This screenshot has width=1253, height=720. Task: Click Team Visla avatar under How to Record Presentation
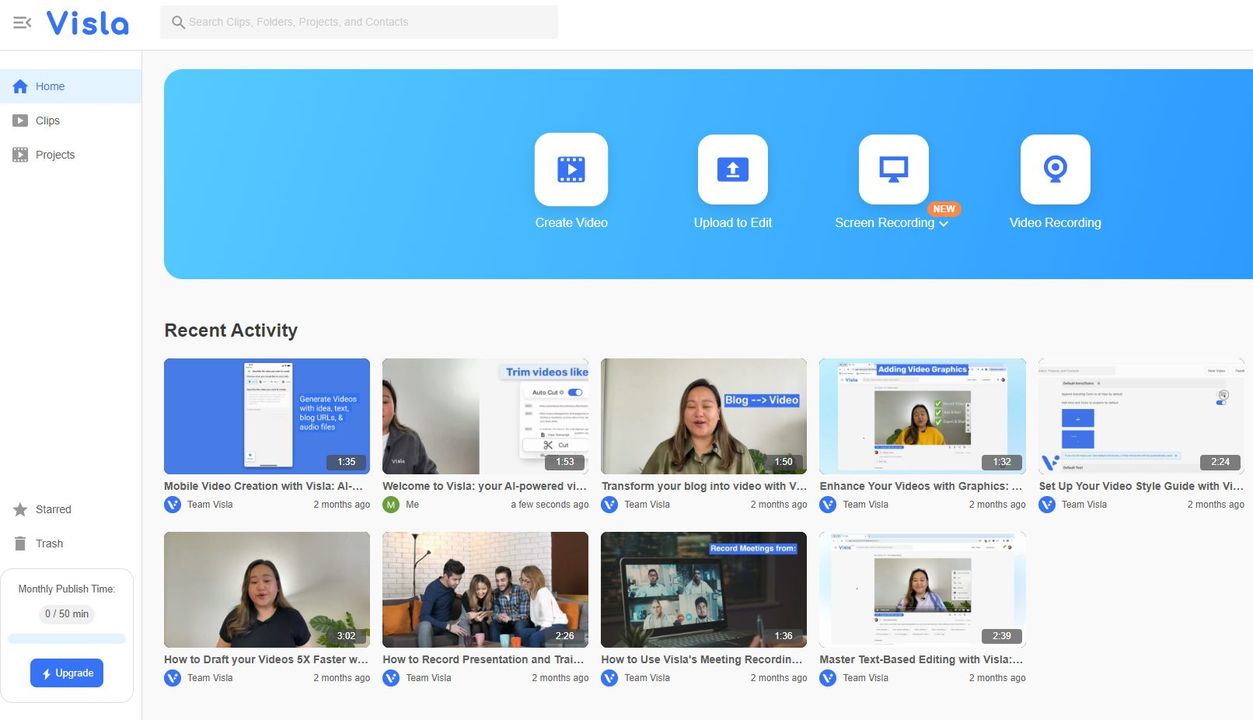coord(391,678)
